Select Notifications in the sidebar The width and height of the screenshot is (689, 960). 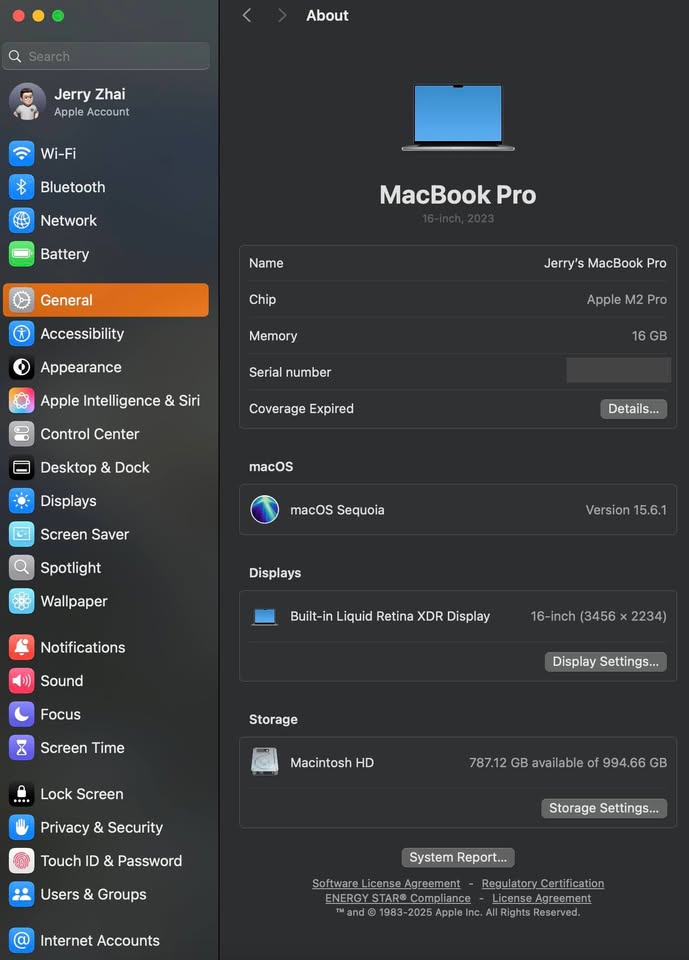point(82,648)
